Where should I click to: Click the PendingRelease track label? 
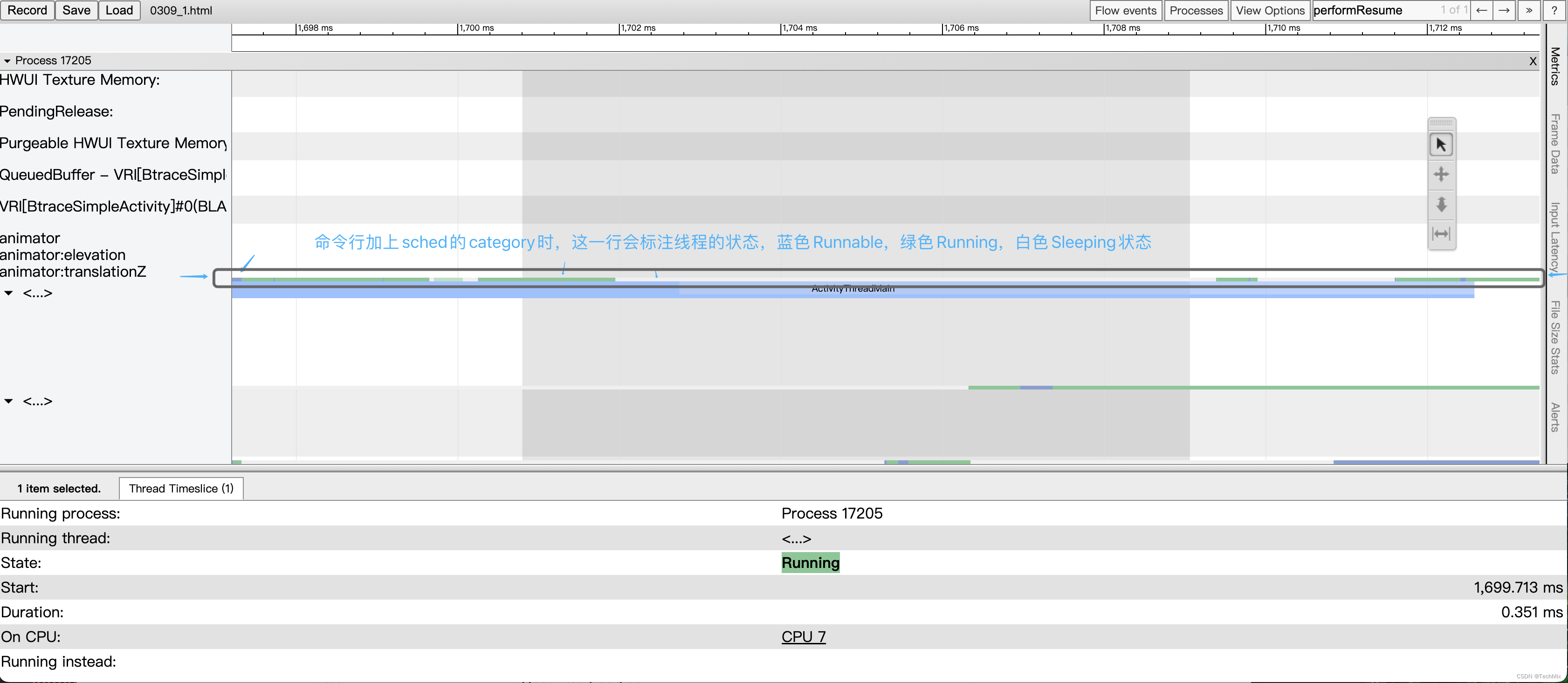[x=56, y=111]
